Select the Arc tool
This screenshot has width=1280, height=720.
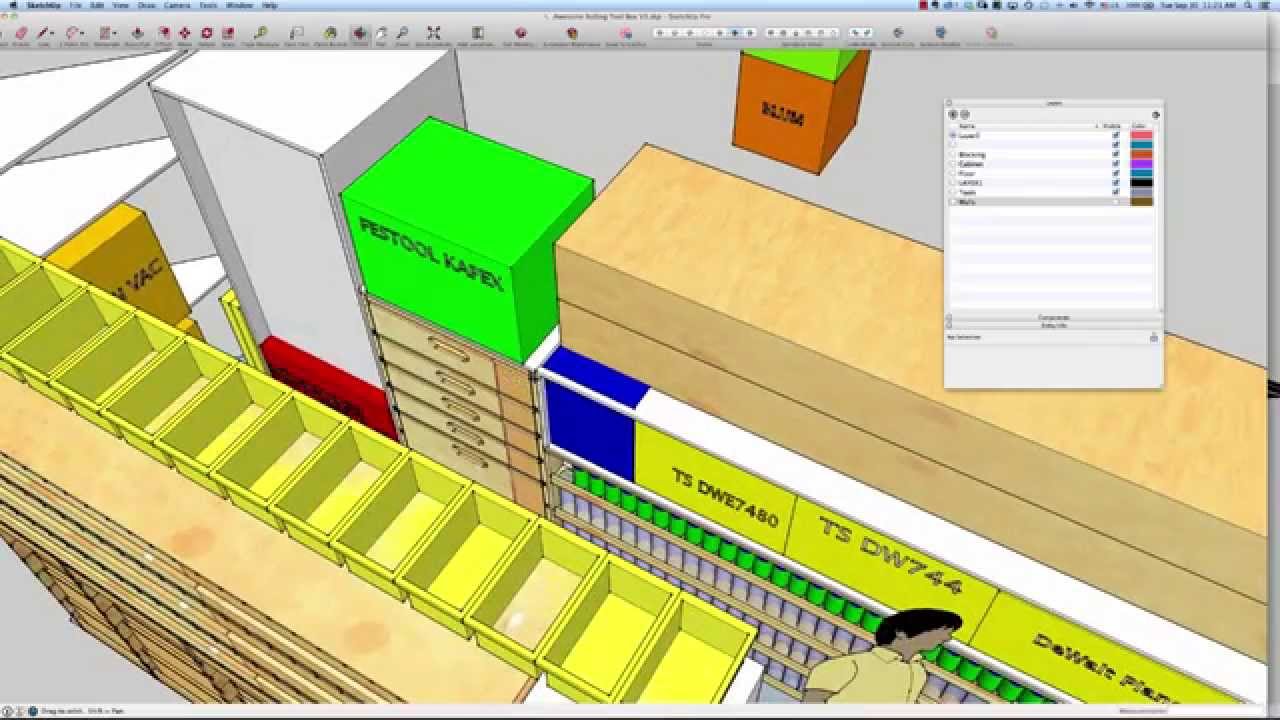click(x=71, y=33)
